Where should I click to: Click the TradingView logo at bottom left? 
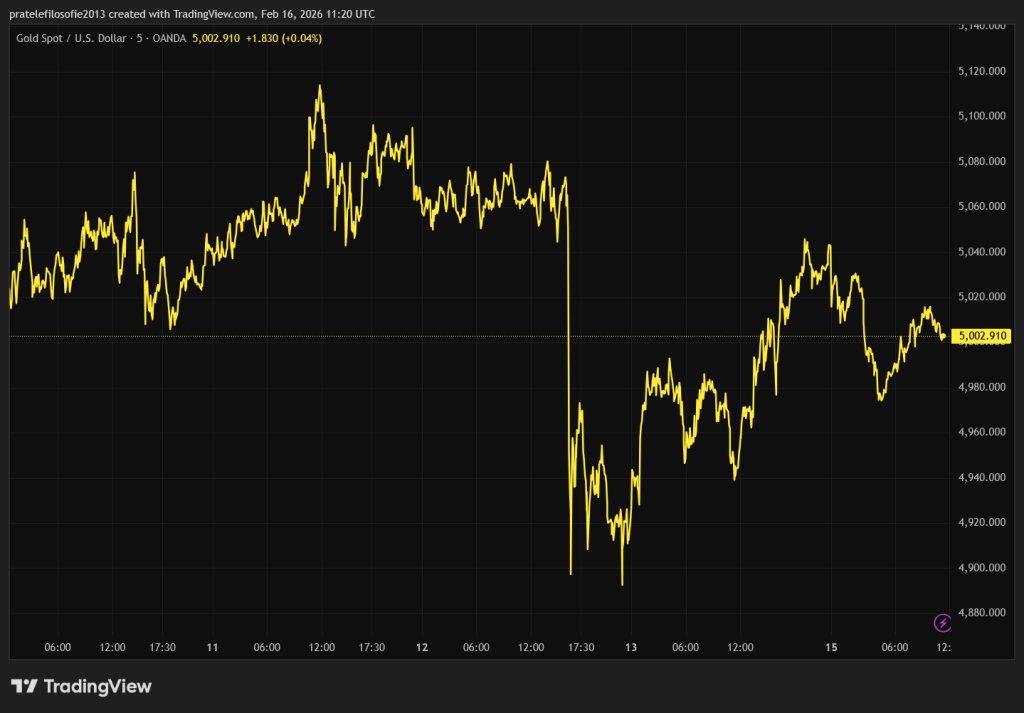click(81, 686)
